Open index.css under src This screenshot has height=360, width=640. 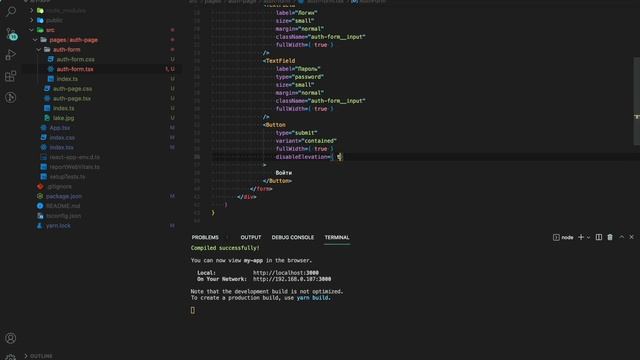pos(62,138)
